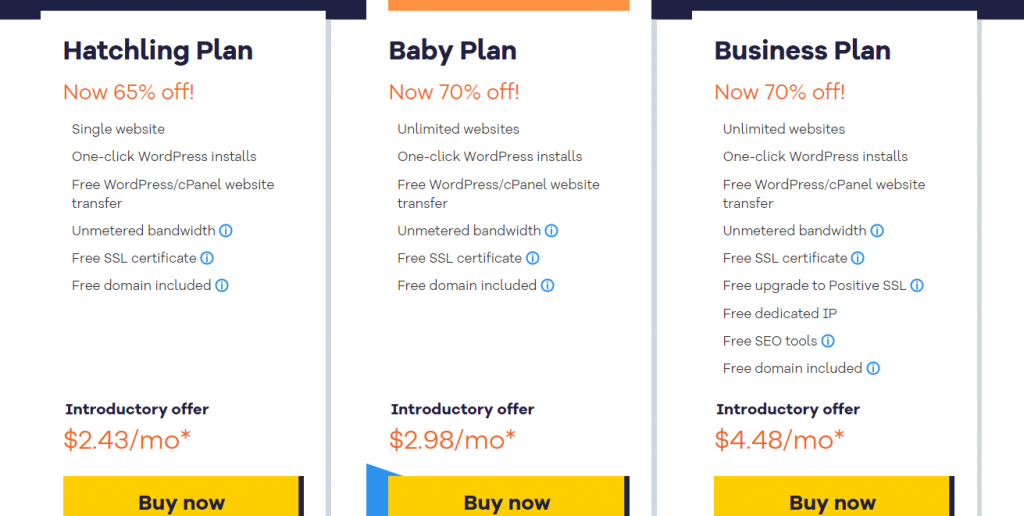Click Buy now under Baby Plan
The height and width of the screenshot is (516, 1024).
click(507, 496)
